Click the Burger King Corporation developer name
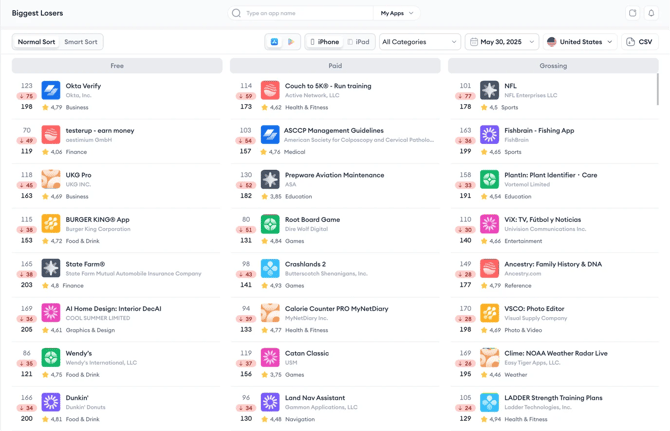The height and width of the screenshot is (431, 670). tap(98, 229)
